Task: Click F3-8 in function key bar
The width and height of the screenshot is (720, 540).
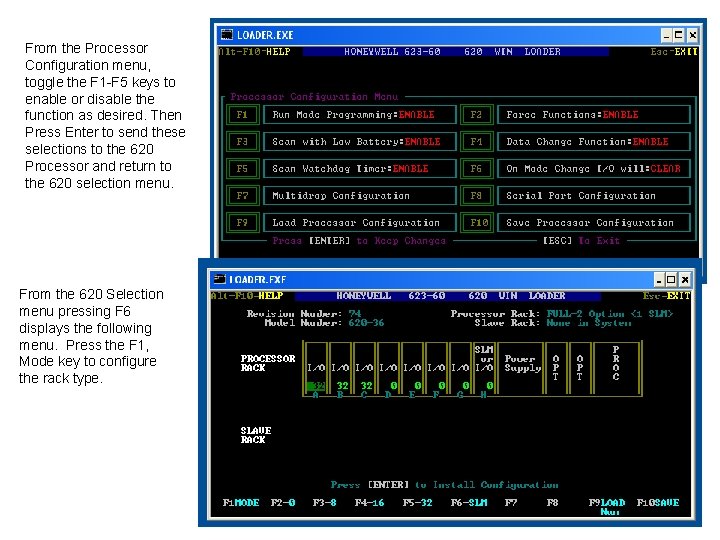Action: [x=324, y=503]
